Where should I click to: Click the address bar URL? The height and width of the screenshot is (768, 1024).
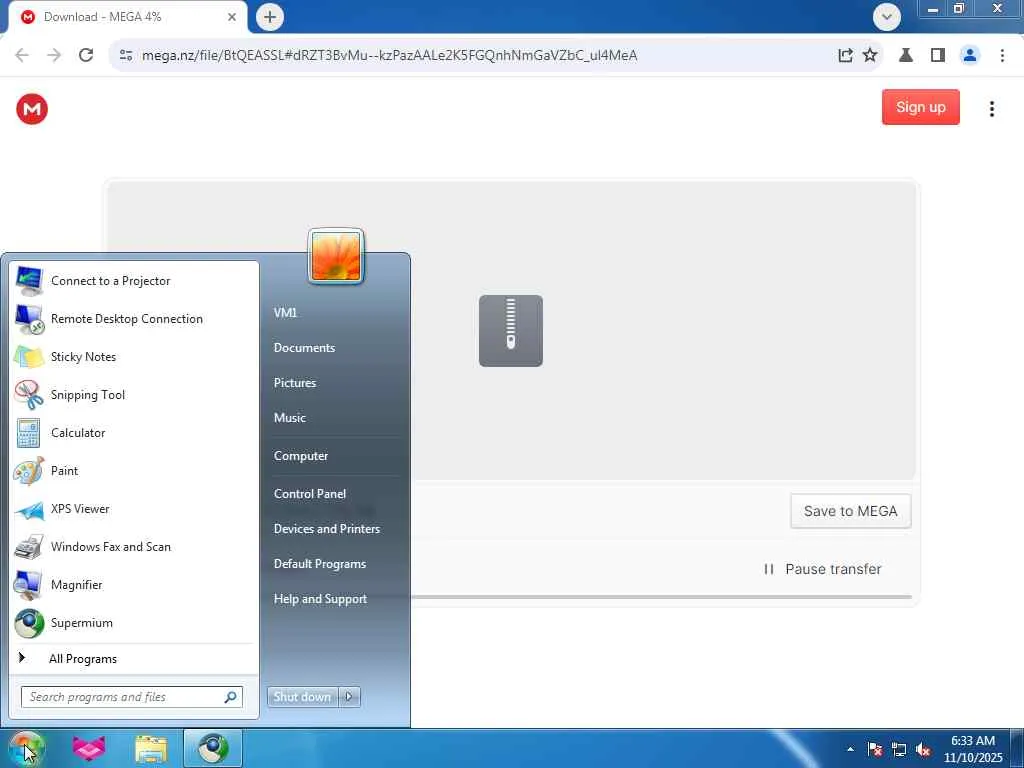tap(389, 55)
